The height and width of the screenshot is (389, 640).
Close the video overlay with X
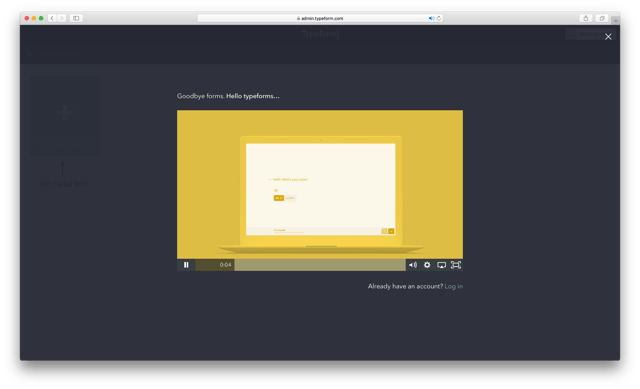(608, 37)
